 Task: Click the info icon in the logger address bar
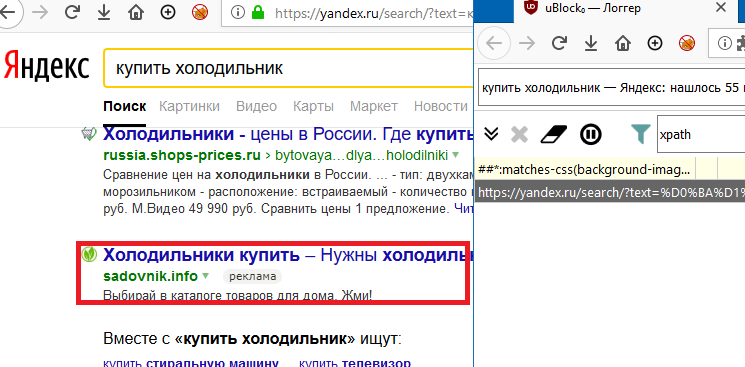coord(724,44)
